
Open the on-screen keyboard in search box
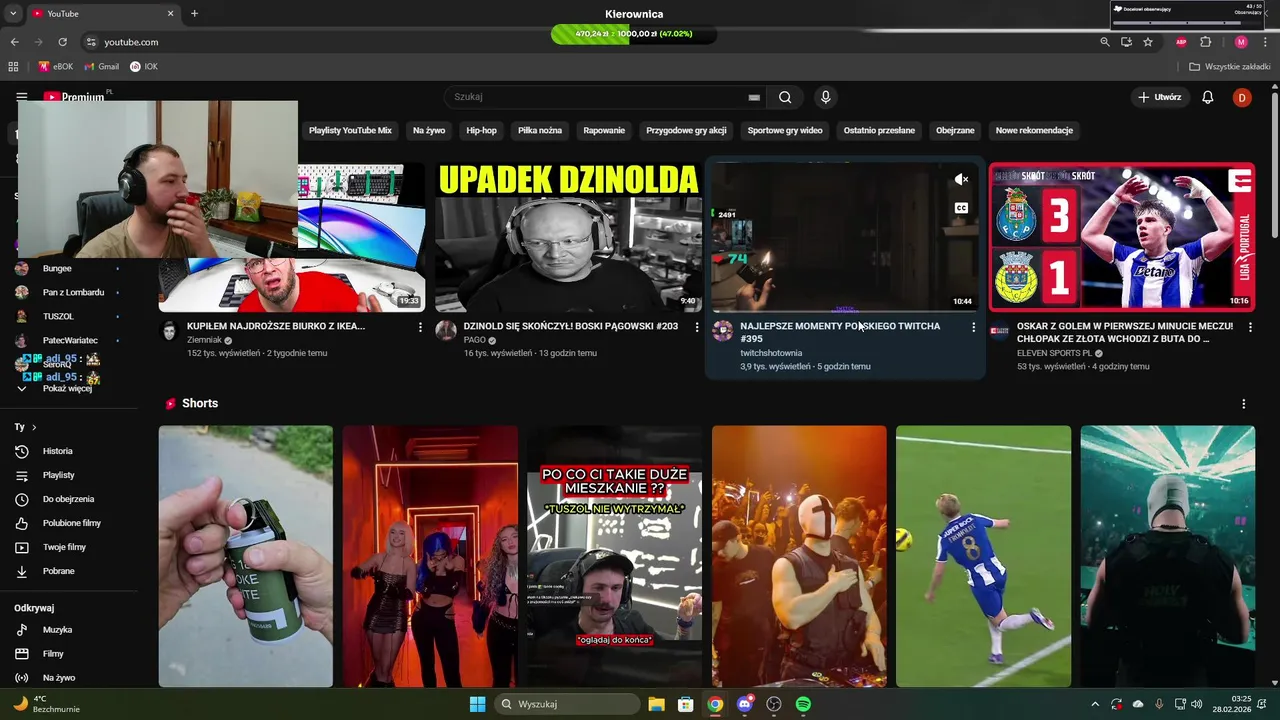pos(754,97)
